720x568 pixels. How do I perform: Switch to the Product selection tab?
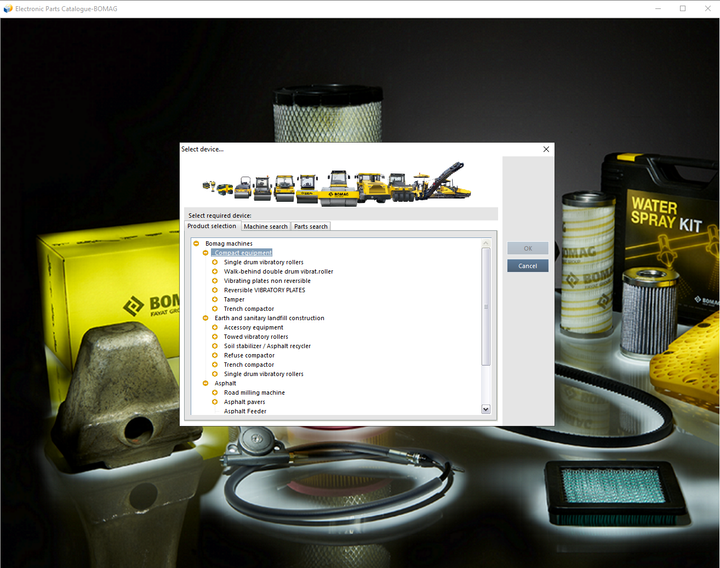pyautogui.click(x=212, y=226)
